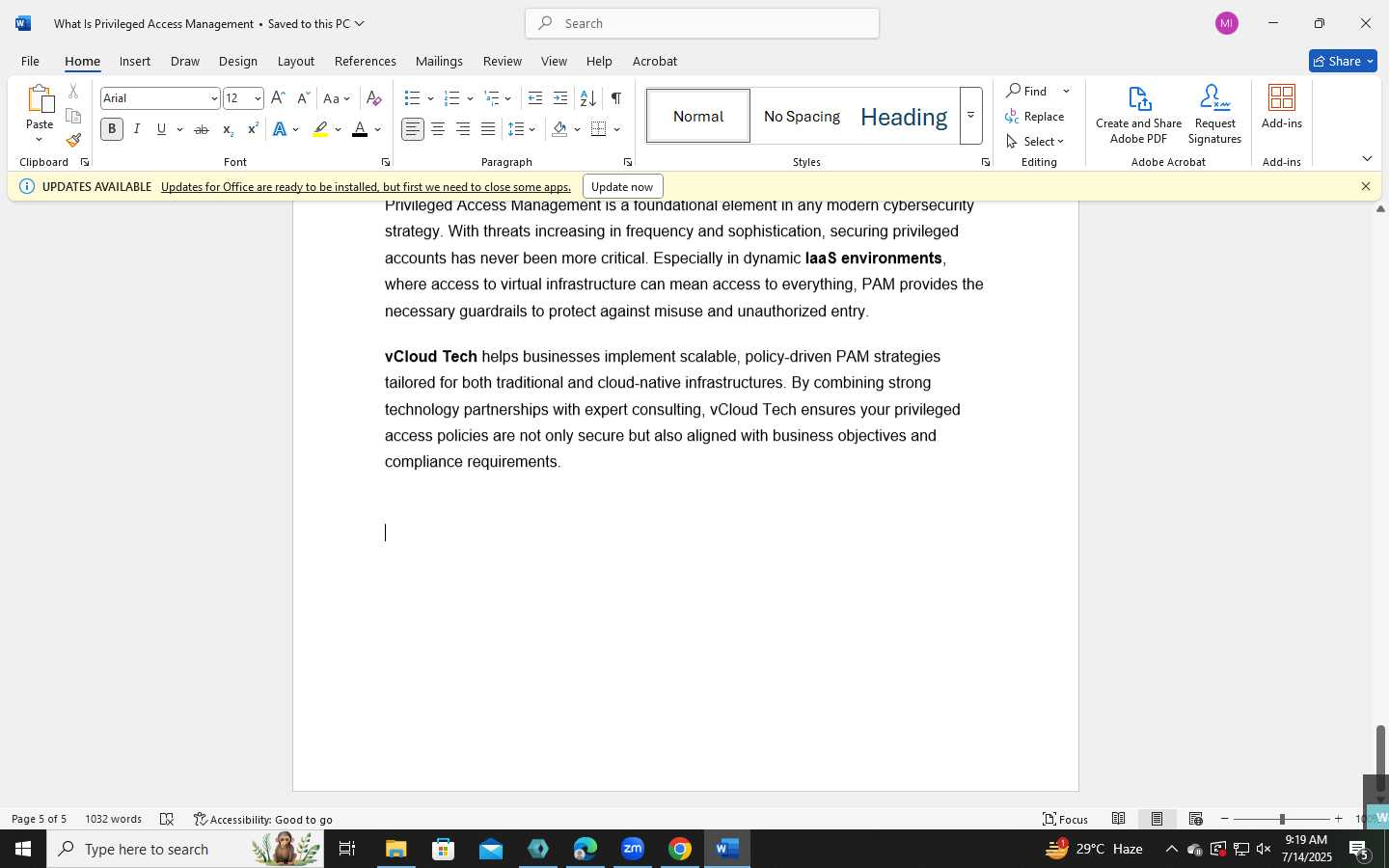Screen dimensions: 1389x868
Task: Apply the red font color
Action: [x=360, y=129]
